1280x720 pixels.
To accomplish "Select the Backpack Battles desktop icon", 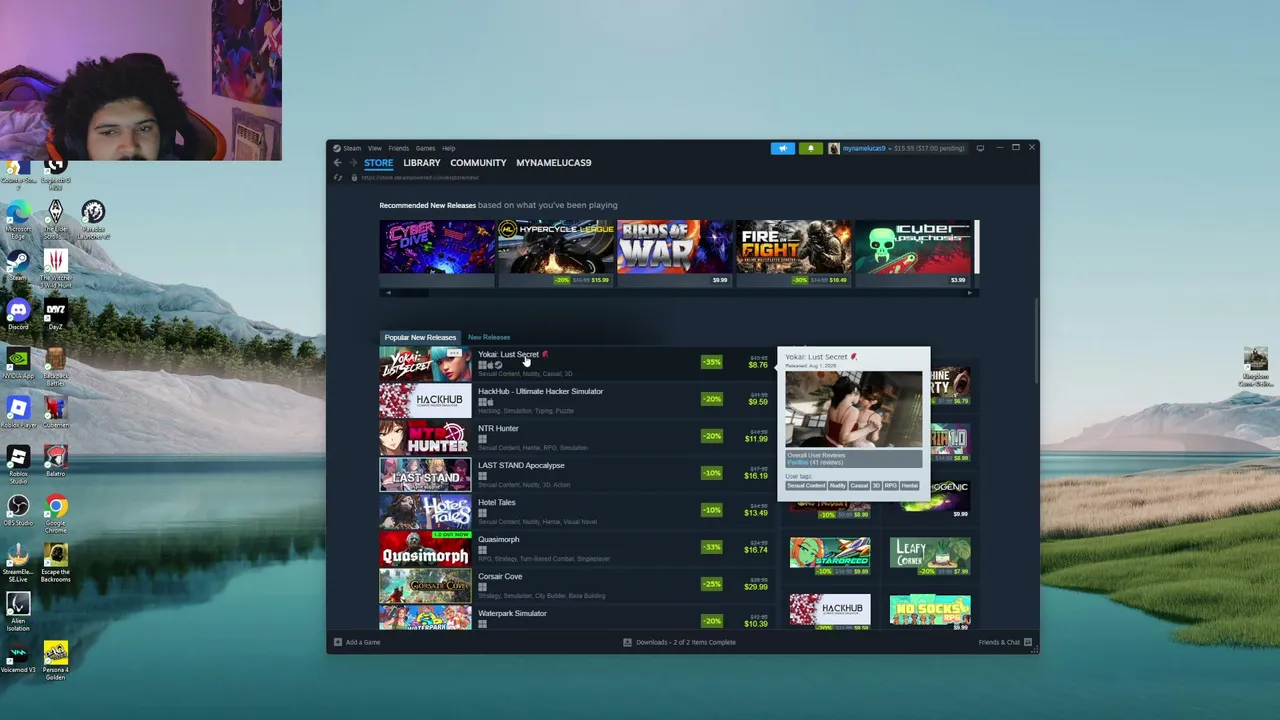I will pyautogui.click(x=55, y=367).
